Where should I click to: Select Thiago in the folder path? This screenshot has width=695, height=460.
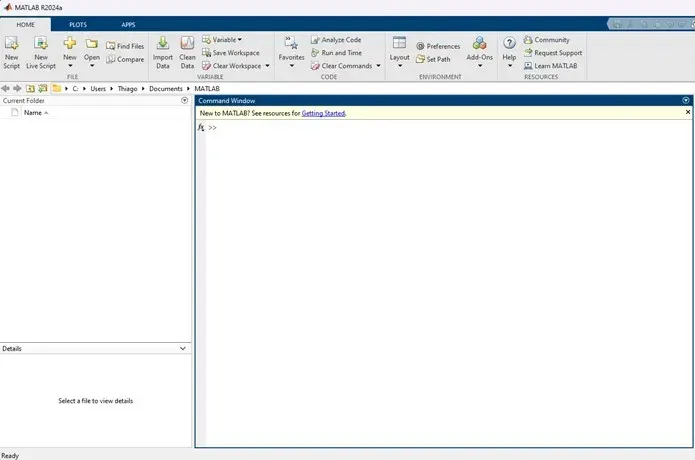(x=127, y=89)
